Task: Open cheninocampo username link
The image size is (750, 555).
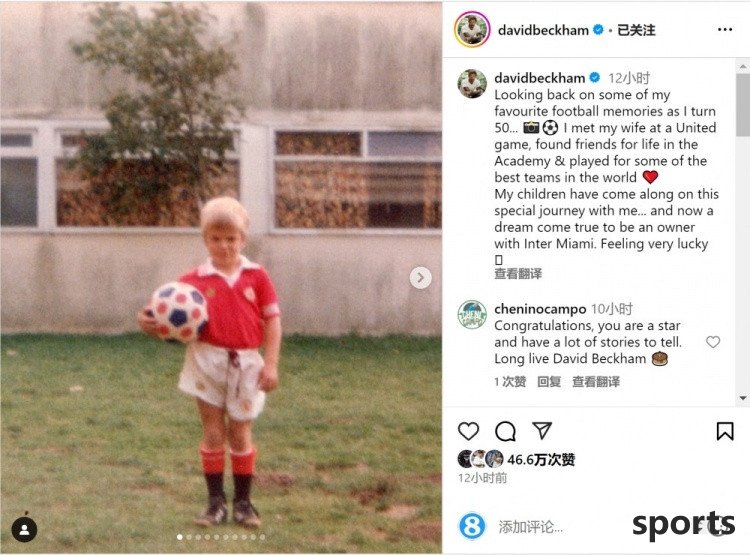Action: click(x=540, y=309)
